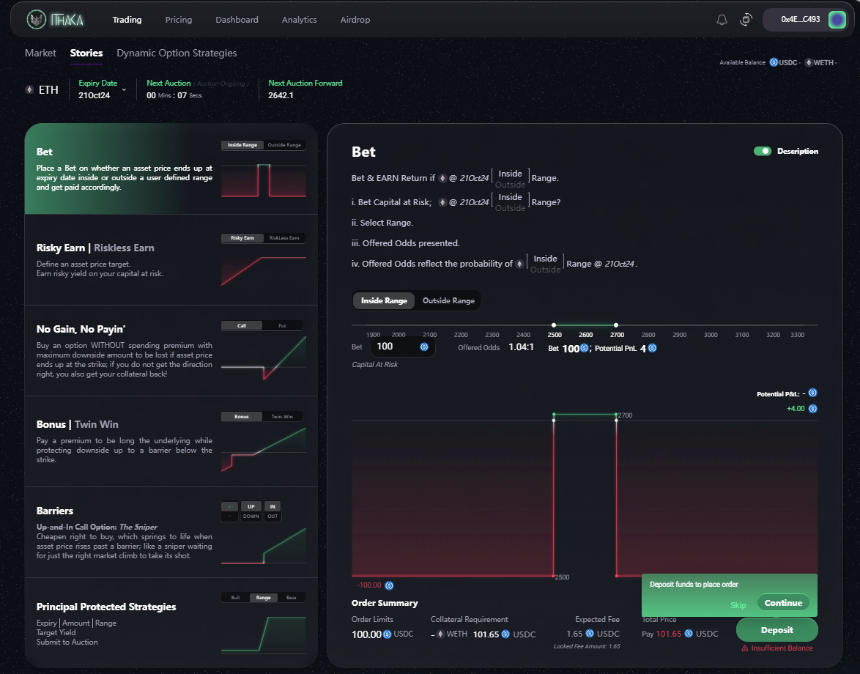Click insufficient balance warning icon
The height and width of the screenshot is (674, 860).
click(745, 648)
